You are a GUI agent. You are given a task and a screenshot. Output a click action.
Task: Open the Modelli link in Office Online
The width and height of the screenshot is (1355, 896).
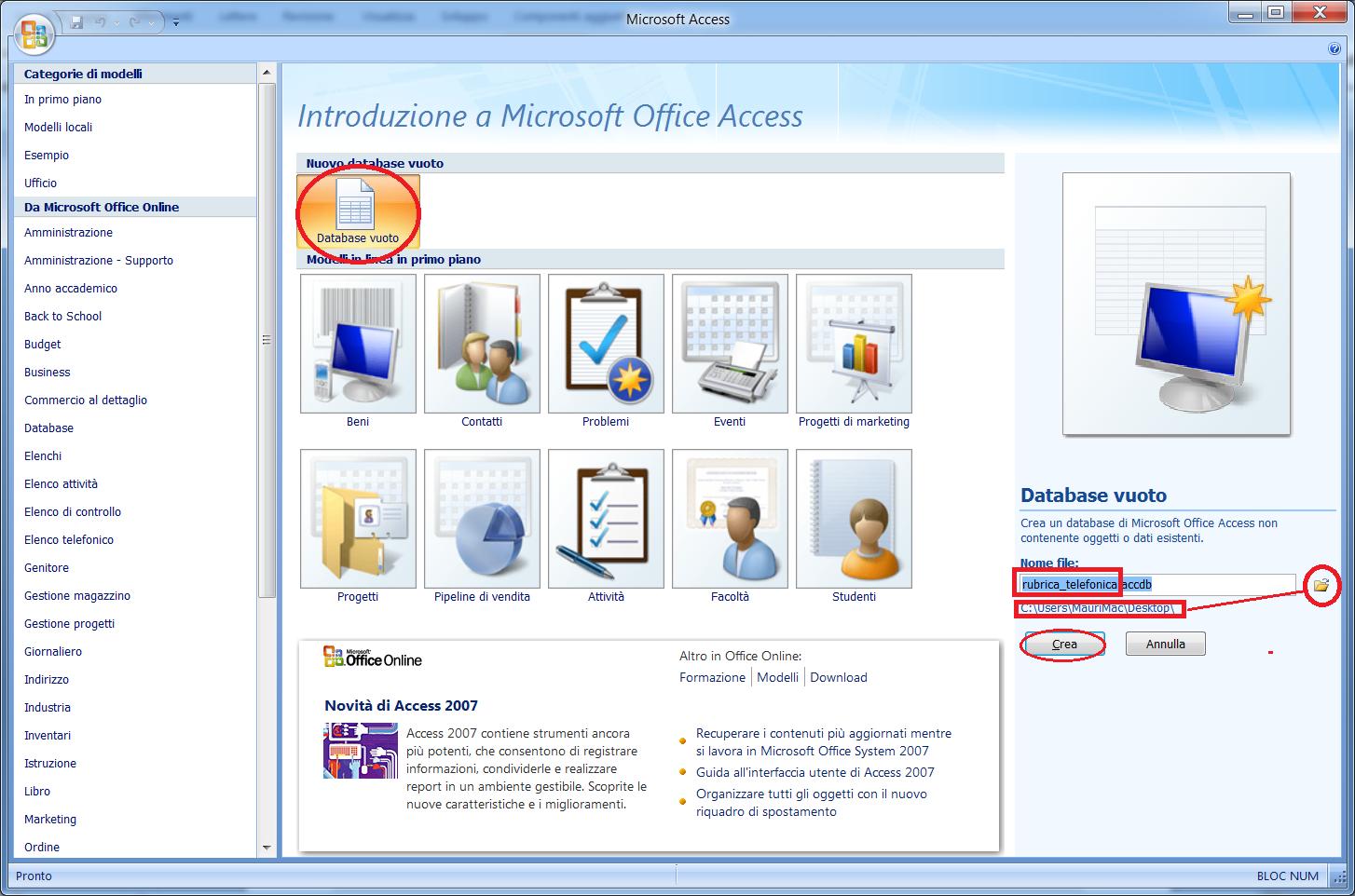tap(777, 677)
